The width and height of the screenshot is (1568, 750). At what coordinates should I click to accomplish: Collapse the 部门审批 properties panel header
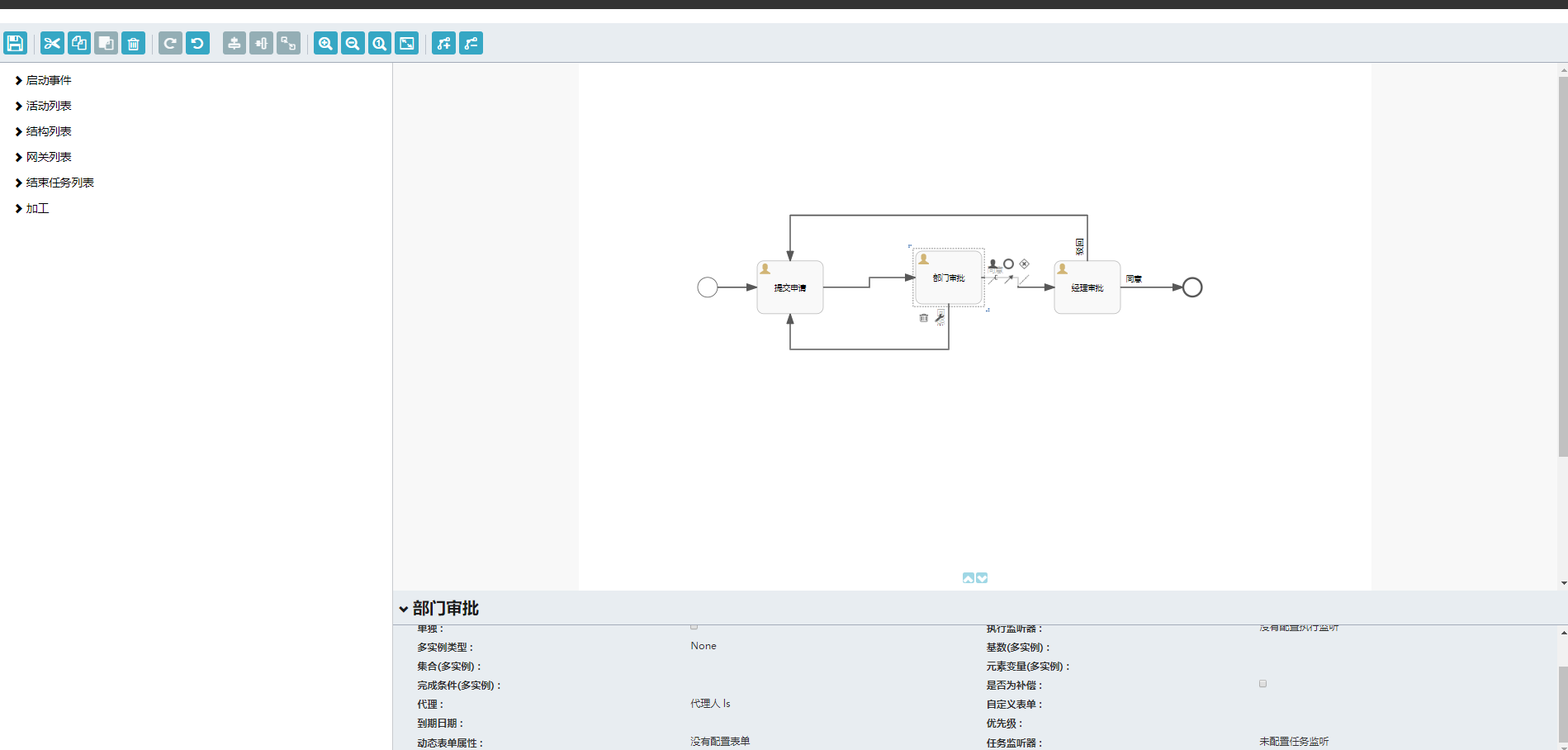pyautogui.click(x=438, y=608)
